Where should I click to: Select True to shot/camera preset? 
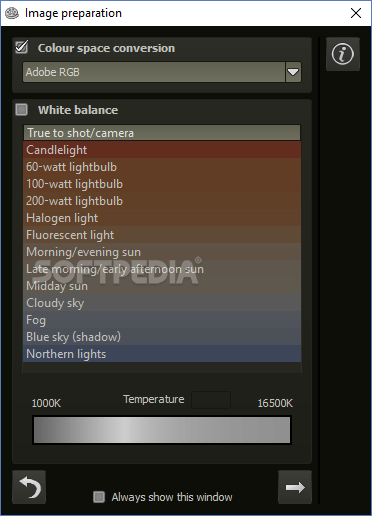click(x=162, y=133)
